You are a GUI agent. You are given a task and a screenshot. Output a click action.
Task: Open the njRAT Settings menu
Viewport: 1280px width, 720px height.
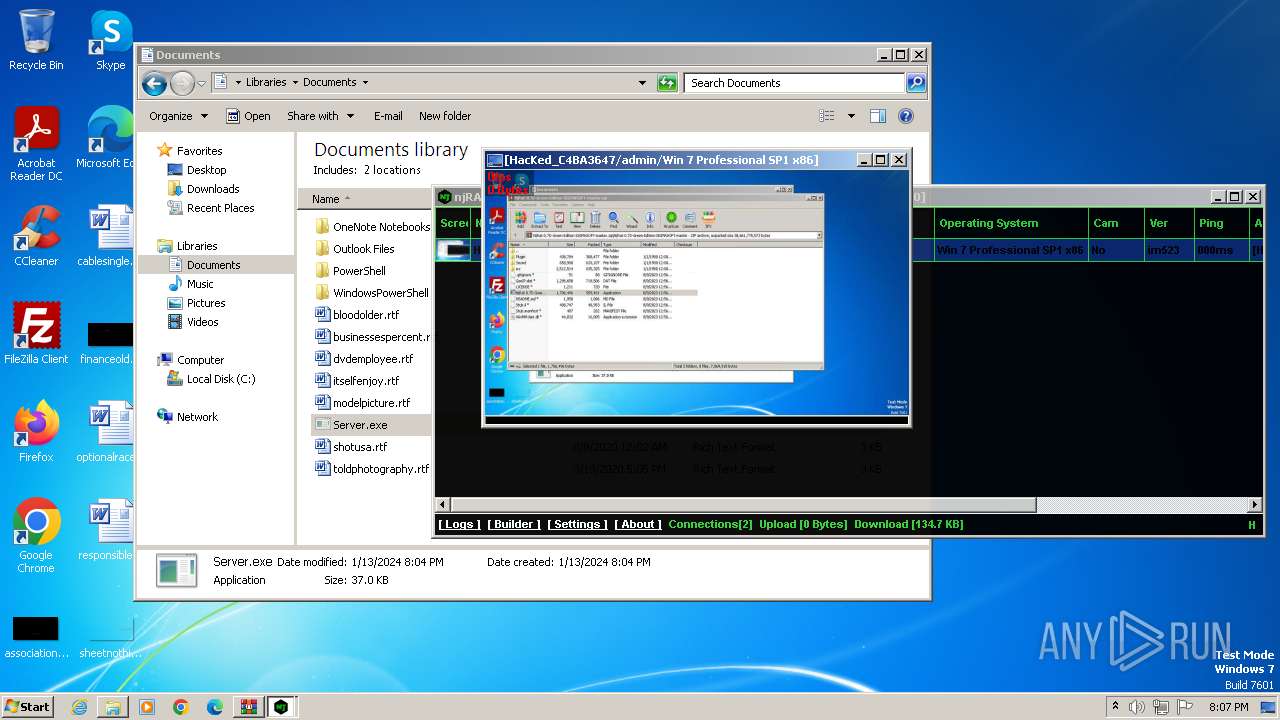pos(578,524)
